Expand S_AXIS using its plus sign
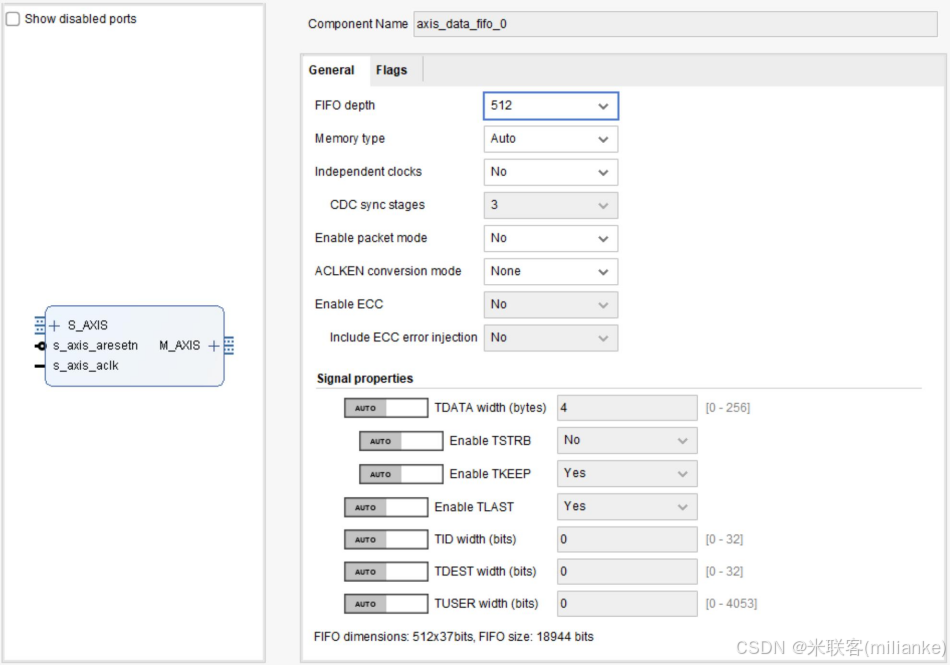The width and height of the screenshot is (950, 665). pos(54,325)
